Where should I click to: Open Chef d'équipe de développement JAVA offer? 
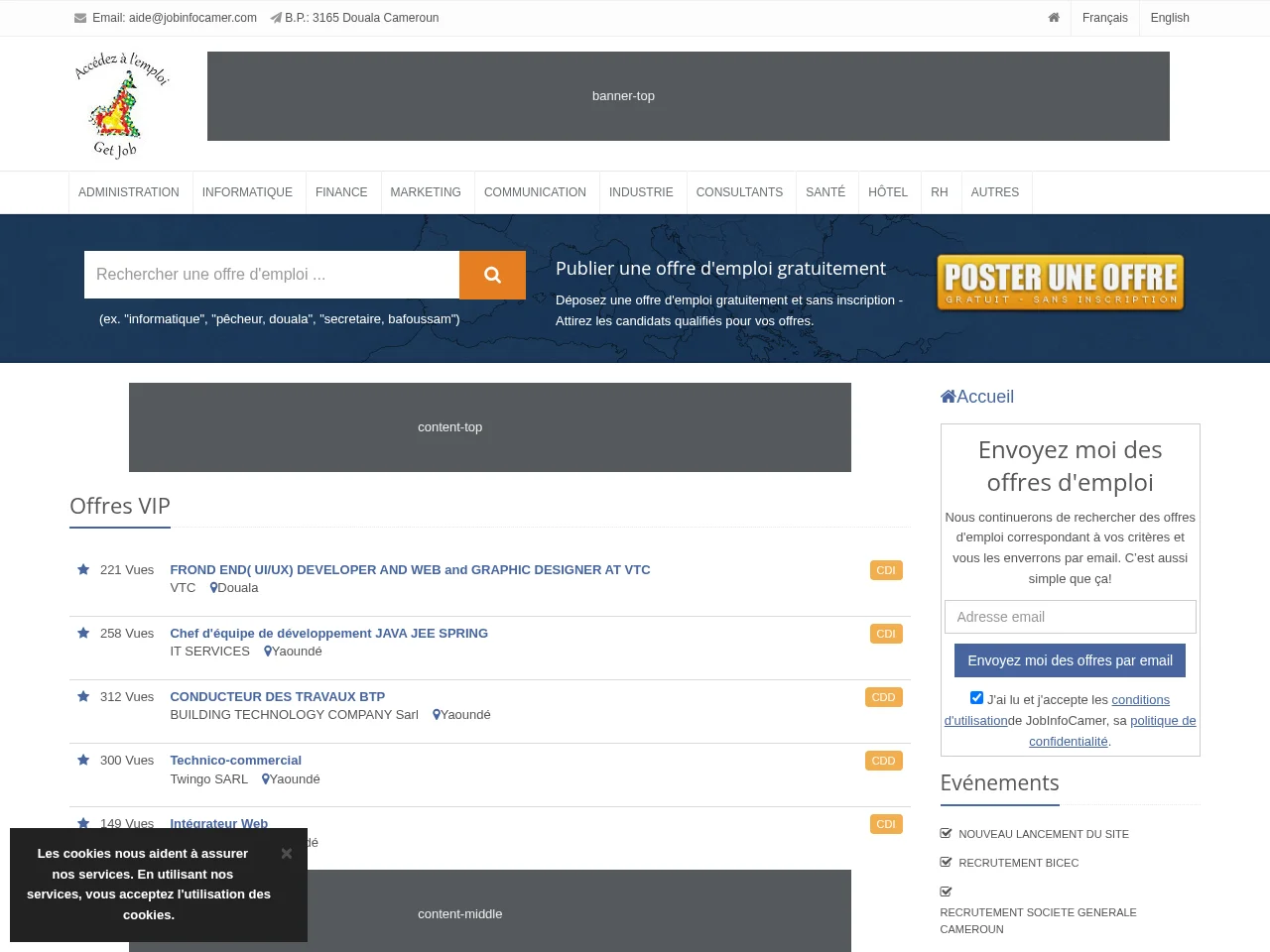[x=328, y=634]
